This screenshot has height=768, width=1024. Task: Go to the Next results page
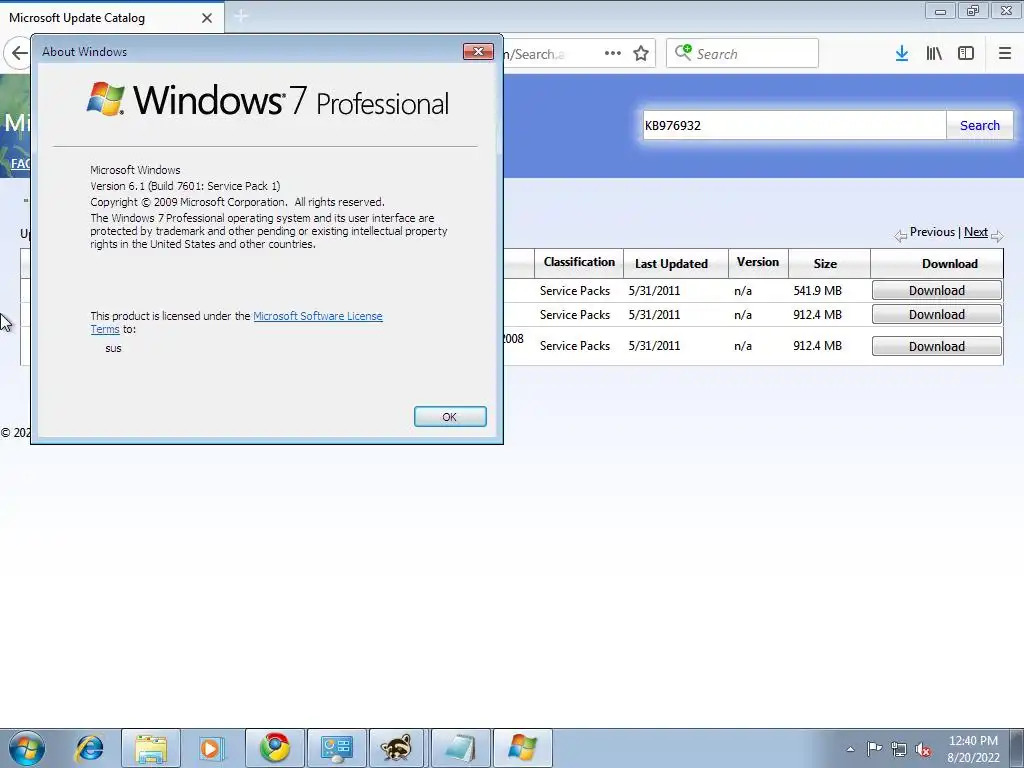click(976, 232)
